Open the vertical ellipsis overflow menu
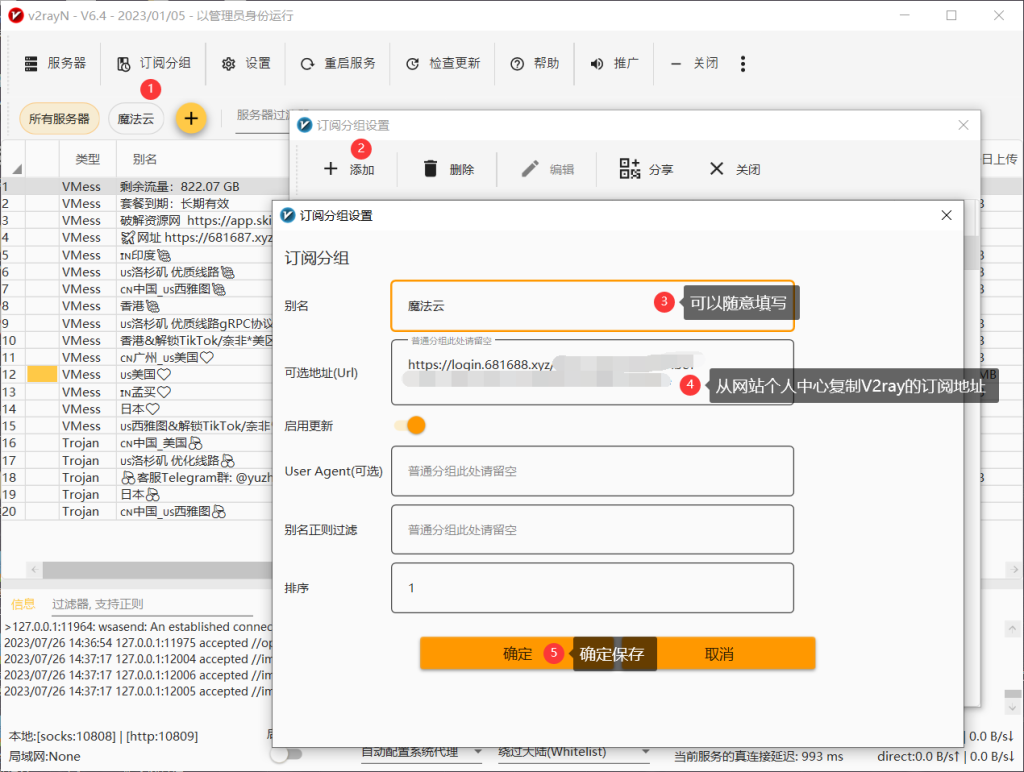The width and height of the screenshot is (1024, 772). (x=743, y=63)
